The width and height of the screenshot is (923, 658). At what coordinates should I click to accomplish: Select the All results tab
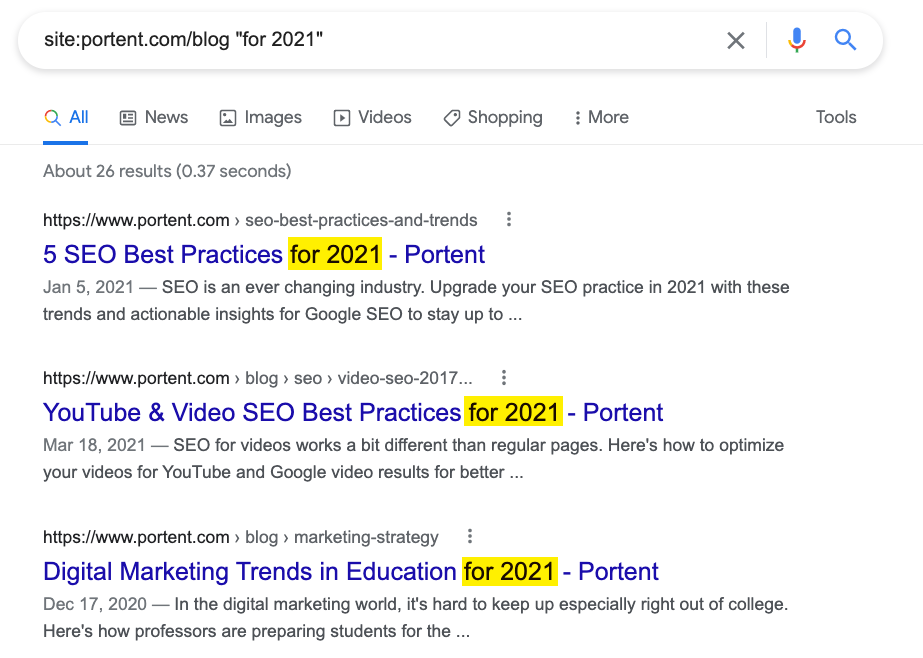click(x=65, y=117)
